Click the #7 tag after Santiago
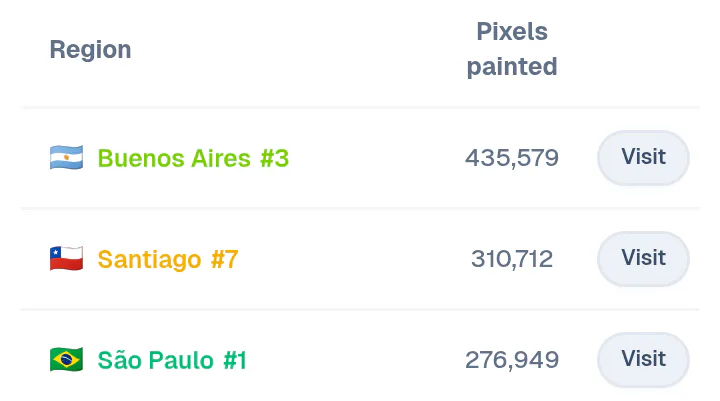 tap(225, 259)
